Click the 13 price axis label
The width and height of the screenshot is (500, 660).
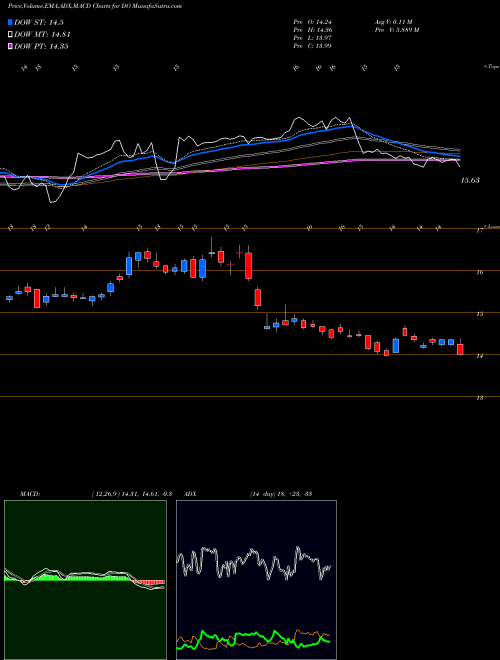[479, 398]
